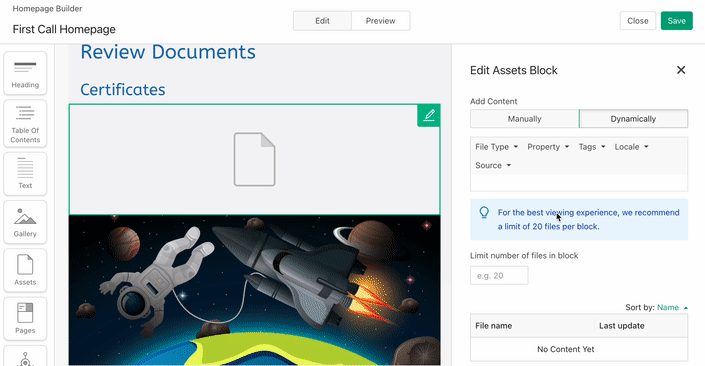Switch to Edit mode tab

tap(322, 21)
